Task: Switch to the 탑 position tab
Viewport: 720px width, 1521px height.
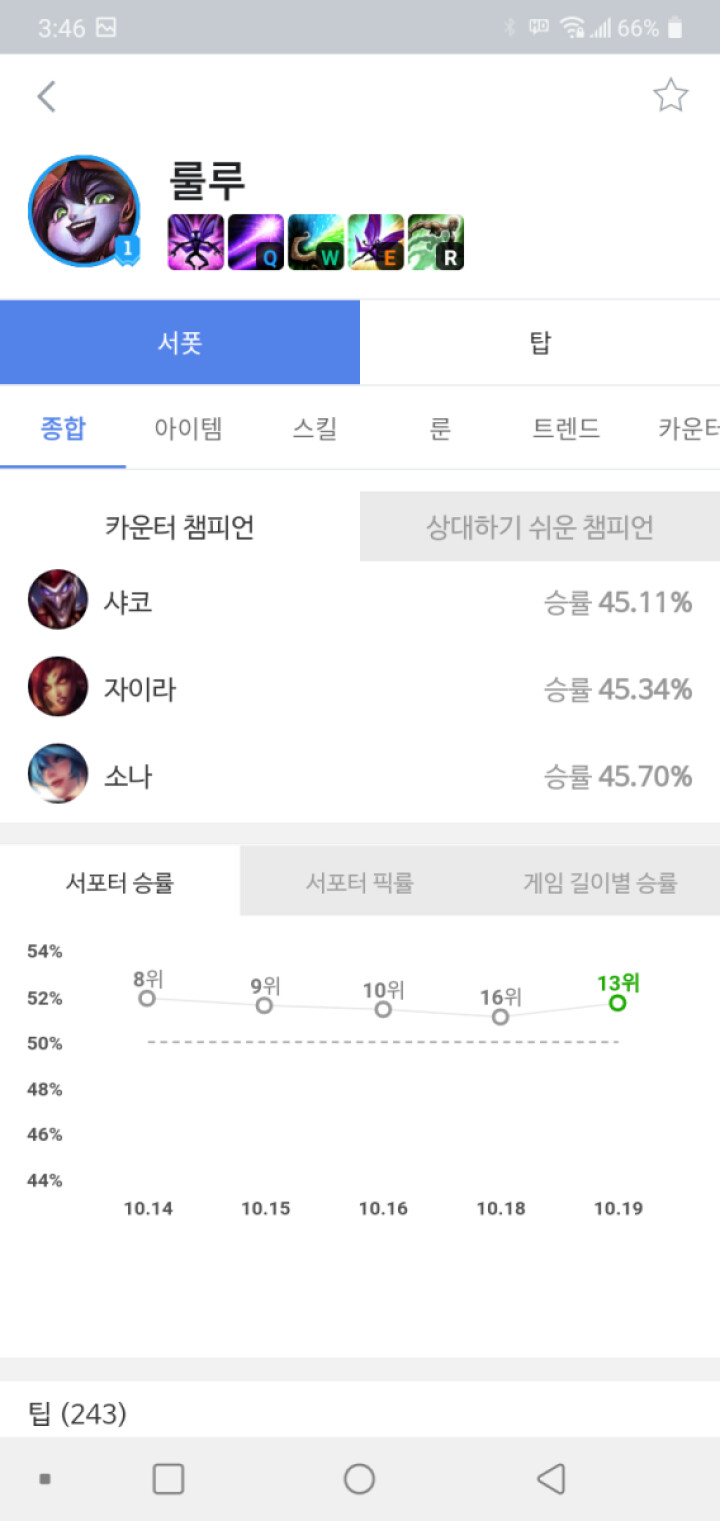Action: 540,343
